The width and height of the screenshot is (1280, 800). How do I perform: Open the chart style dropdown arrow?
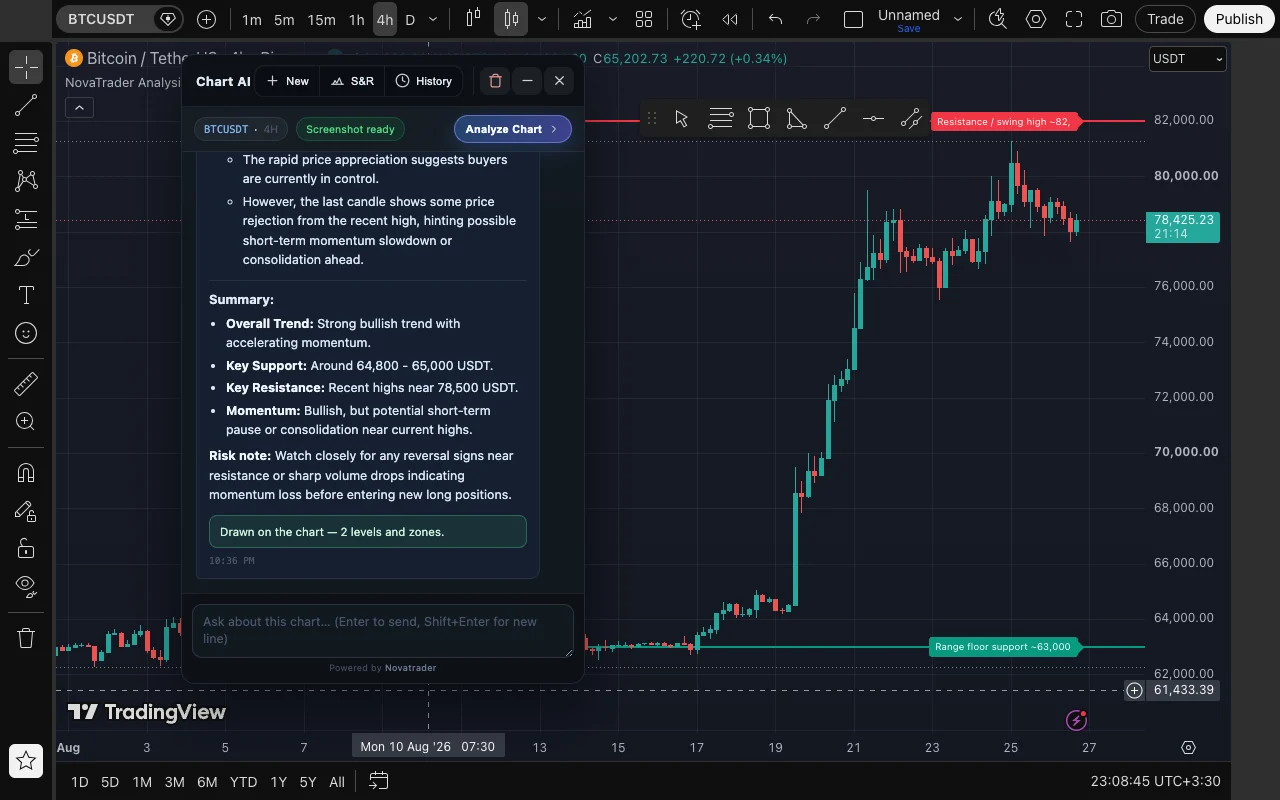coord(542,19)
